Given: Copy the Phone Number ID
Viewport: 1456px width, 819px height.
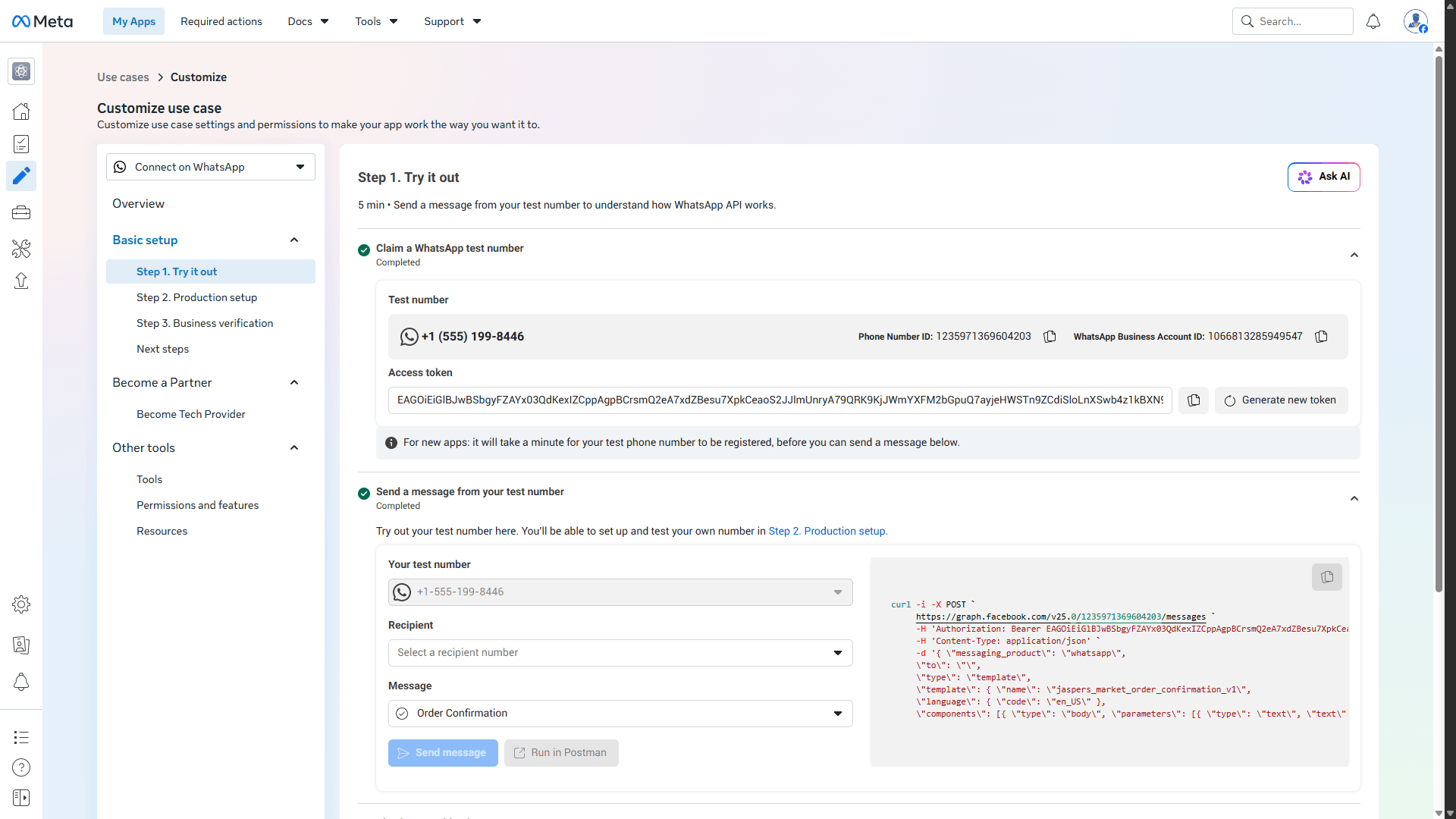Looking at the screenshot, I should coord(1050,337).
